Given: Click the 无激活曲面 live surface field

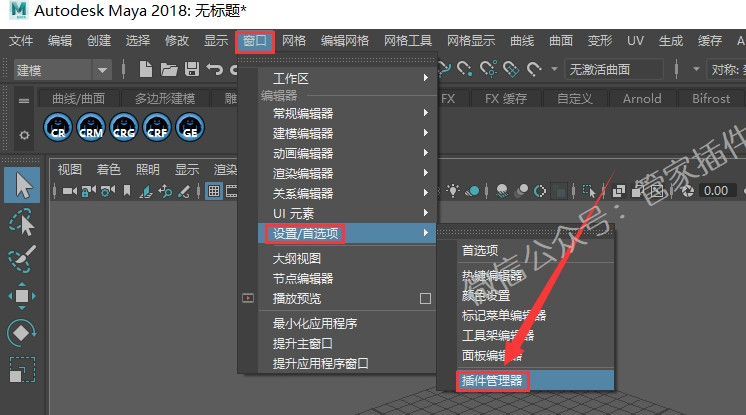Looking at the screenshot, I should coord(613,70).
